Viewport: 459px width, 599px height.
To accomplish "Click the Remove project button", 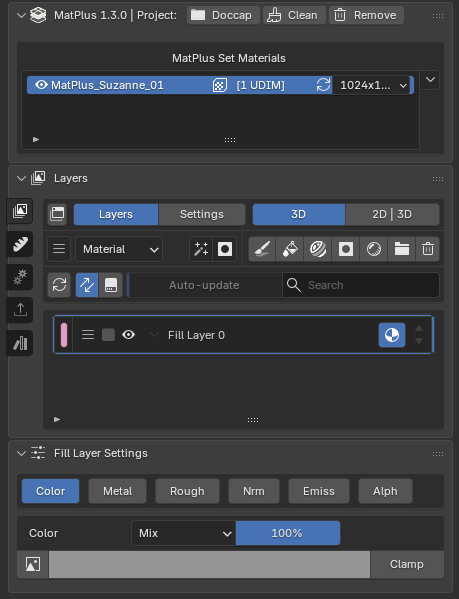I will pyautogui.click(x=366, y=15).
